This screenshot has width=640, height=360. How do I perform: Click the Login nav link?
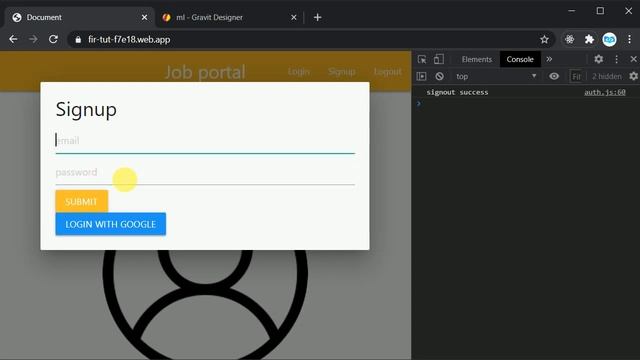point(299,72)
